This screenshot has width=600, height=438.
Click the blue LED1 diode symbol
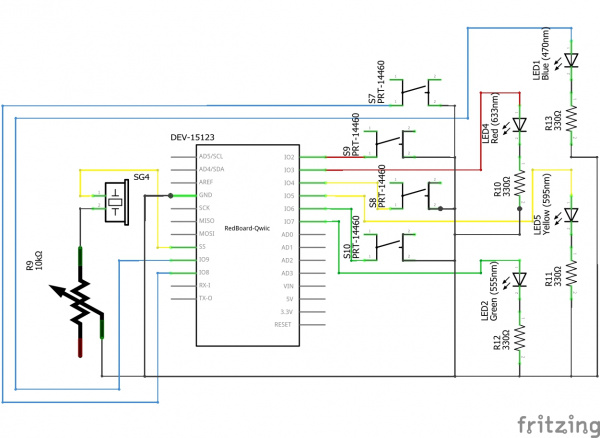tap(571, 60)
